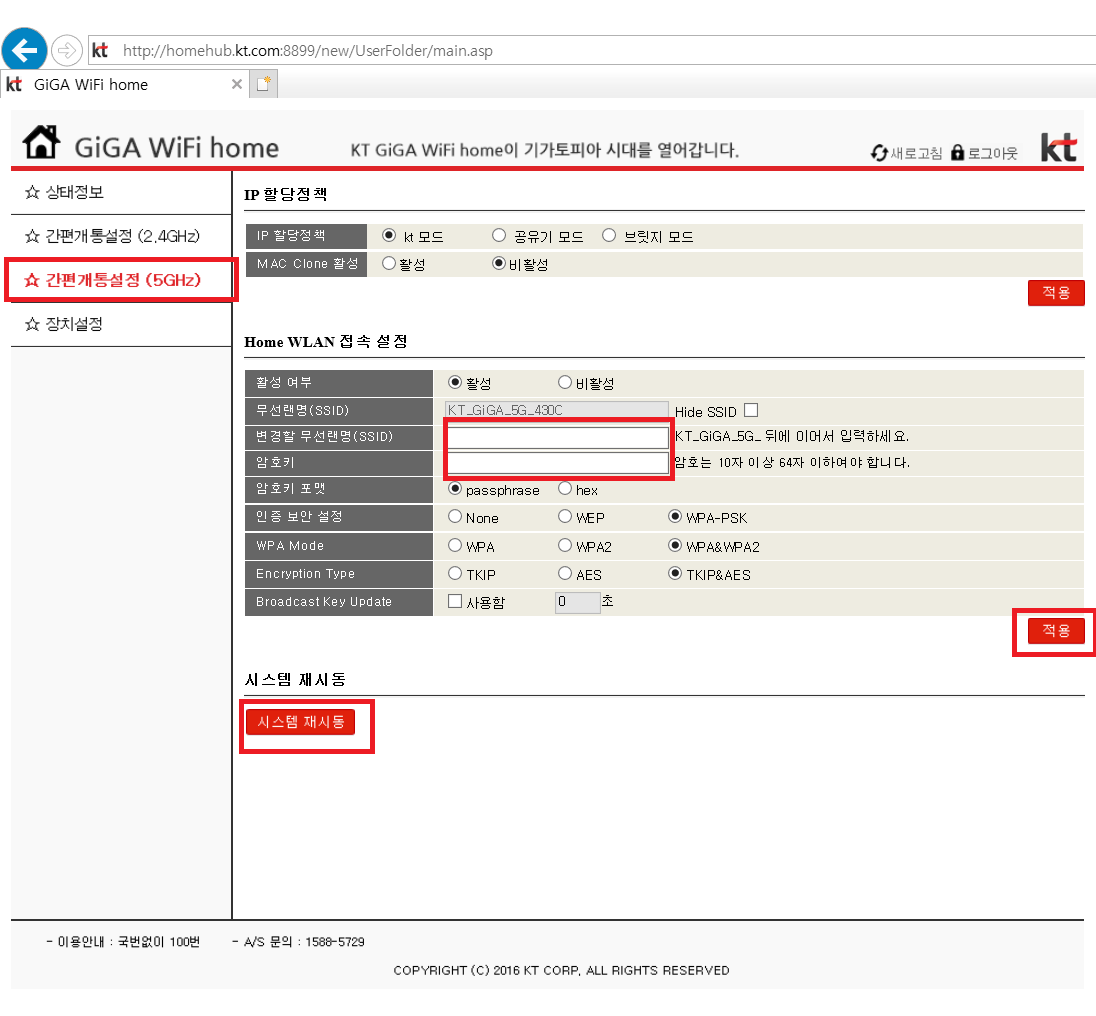The height and width of the screenshot is (1016, 1096).
Task: Click the 로그아웃 lock icon
Action: 958,152
